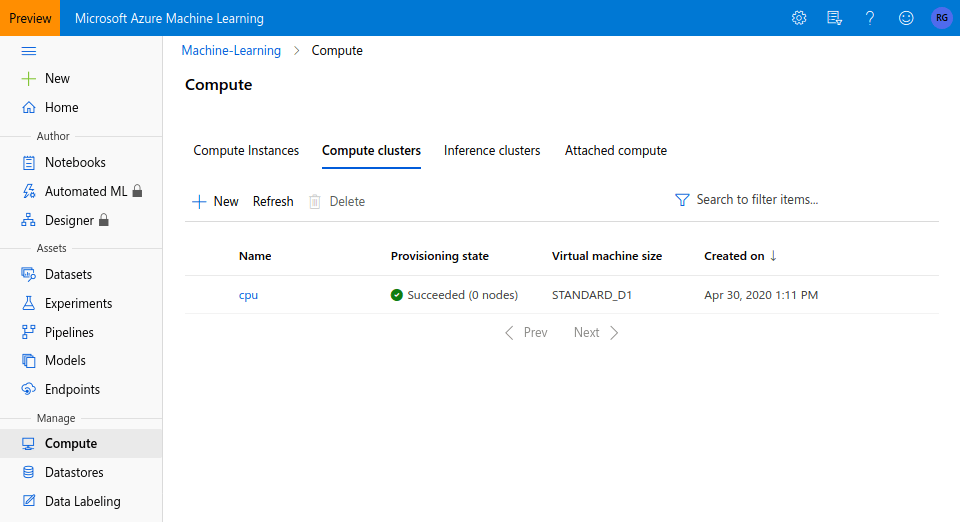Click the Home text in sidebar

(x=62, y=108)
